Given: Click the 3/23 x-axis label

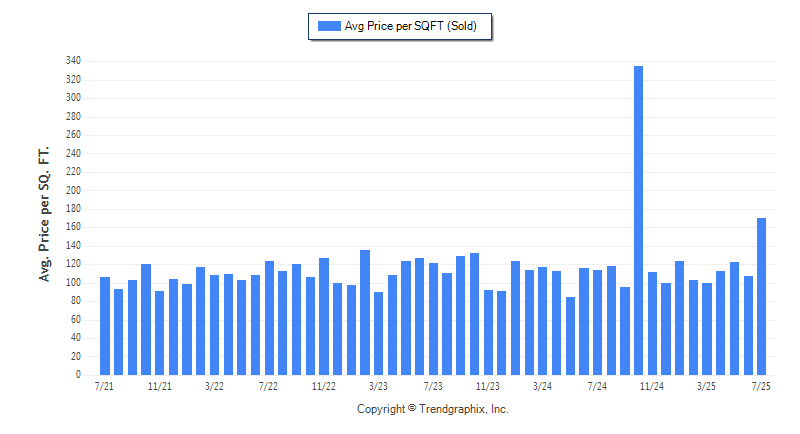Looking at the screenshot, I should 379,386.
